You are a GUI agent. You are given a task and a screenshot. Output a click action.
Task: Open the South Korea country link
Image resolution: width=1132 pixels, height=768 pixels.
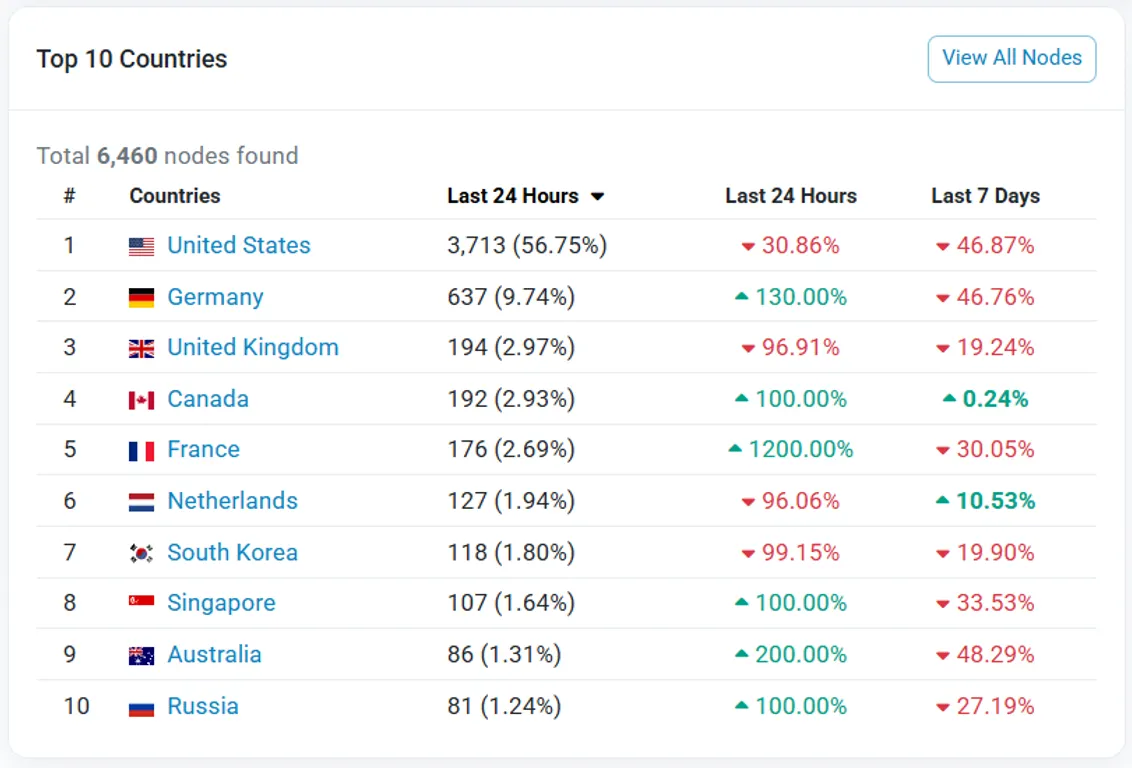(232, 552)
